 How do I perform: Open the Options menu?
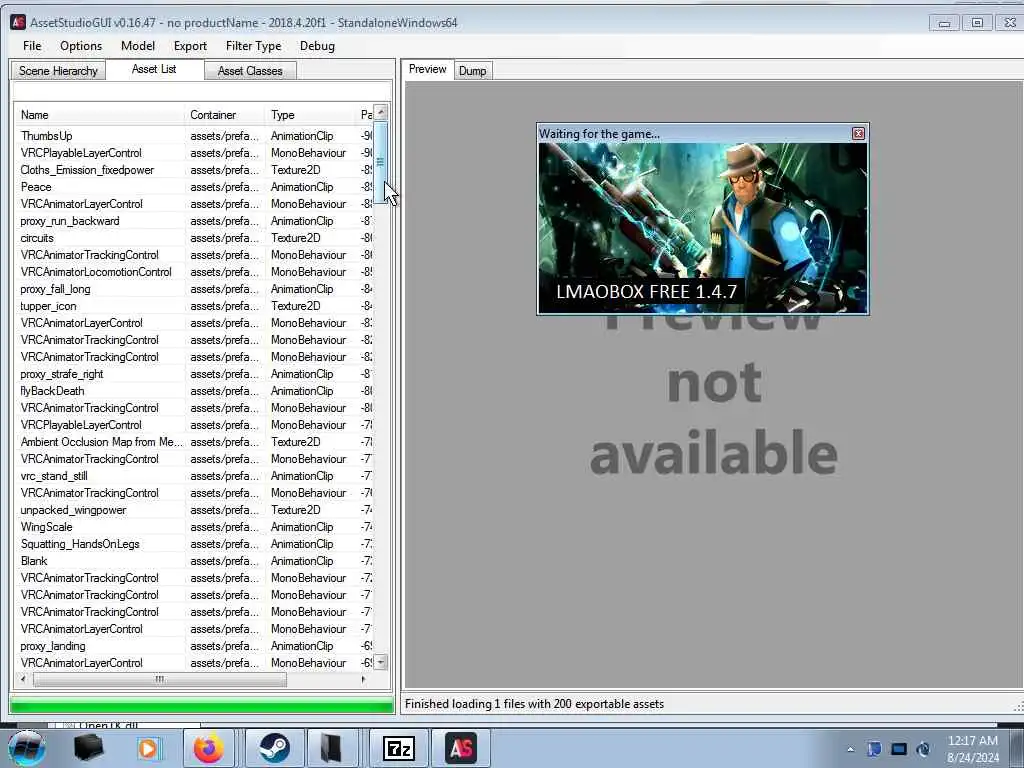tap(81, 46)
